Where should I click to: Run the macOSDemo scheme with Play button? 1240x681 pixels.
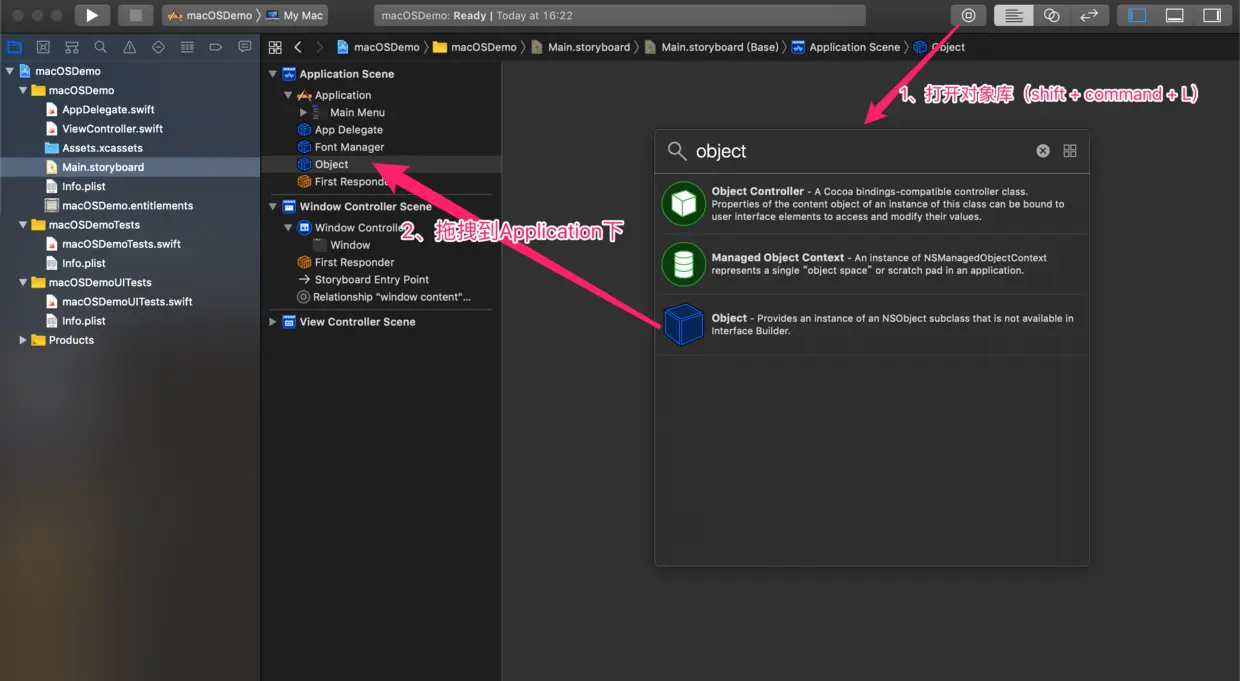pos(92,15)
